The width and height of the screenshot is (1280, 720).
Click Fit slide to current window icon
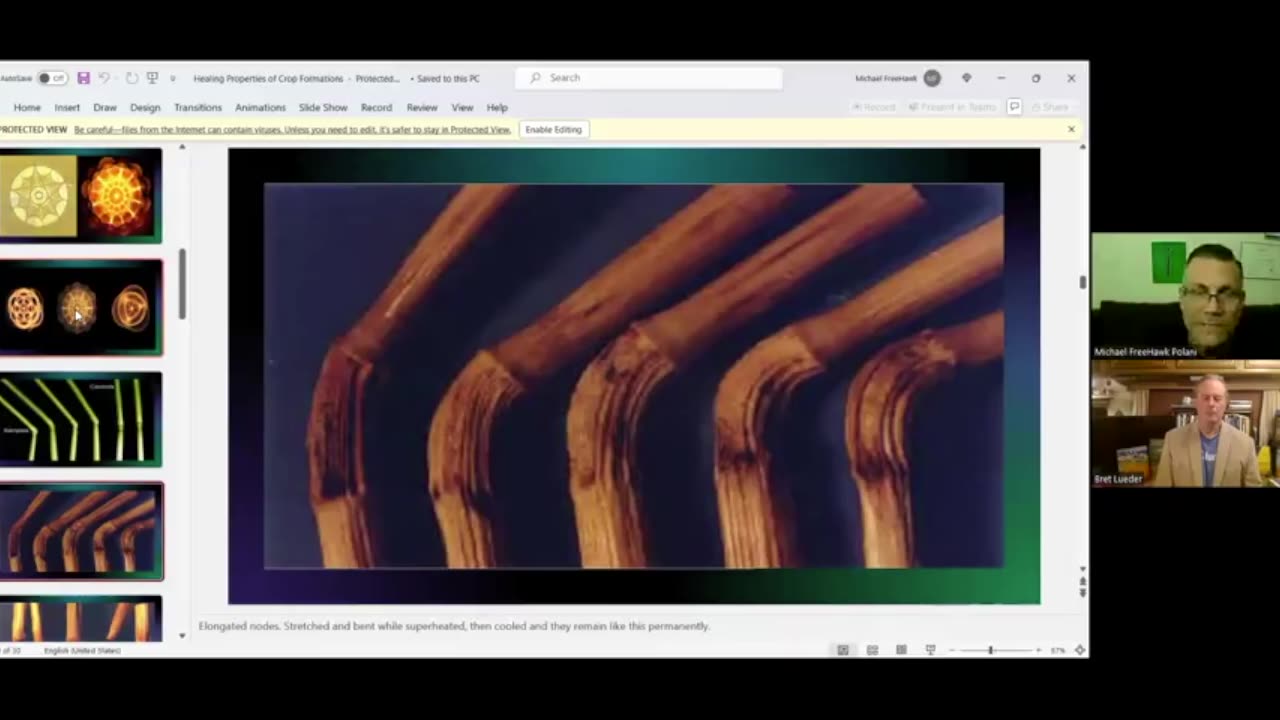(x=1079, y=650)
